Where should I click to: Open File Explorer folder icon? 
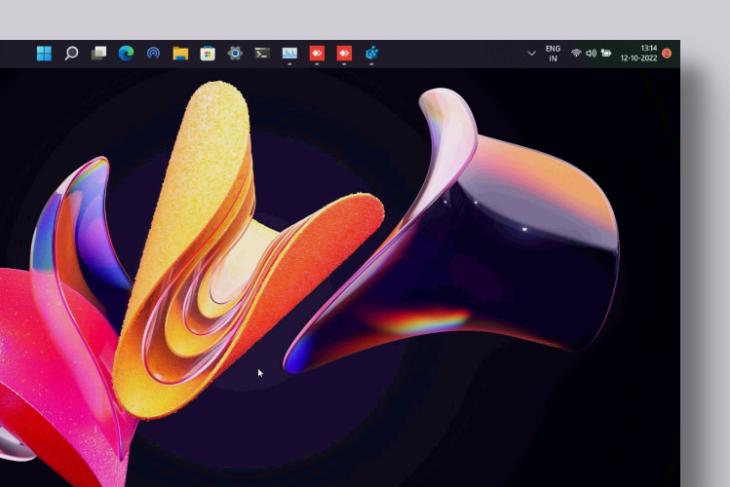point(180,54)
